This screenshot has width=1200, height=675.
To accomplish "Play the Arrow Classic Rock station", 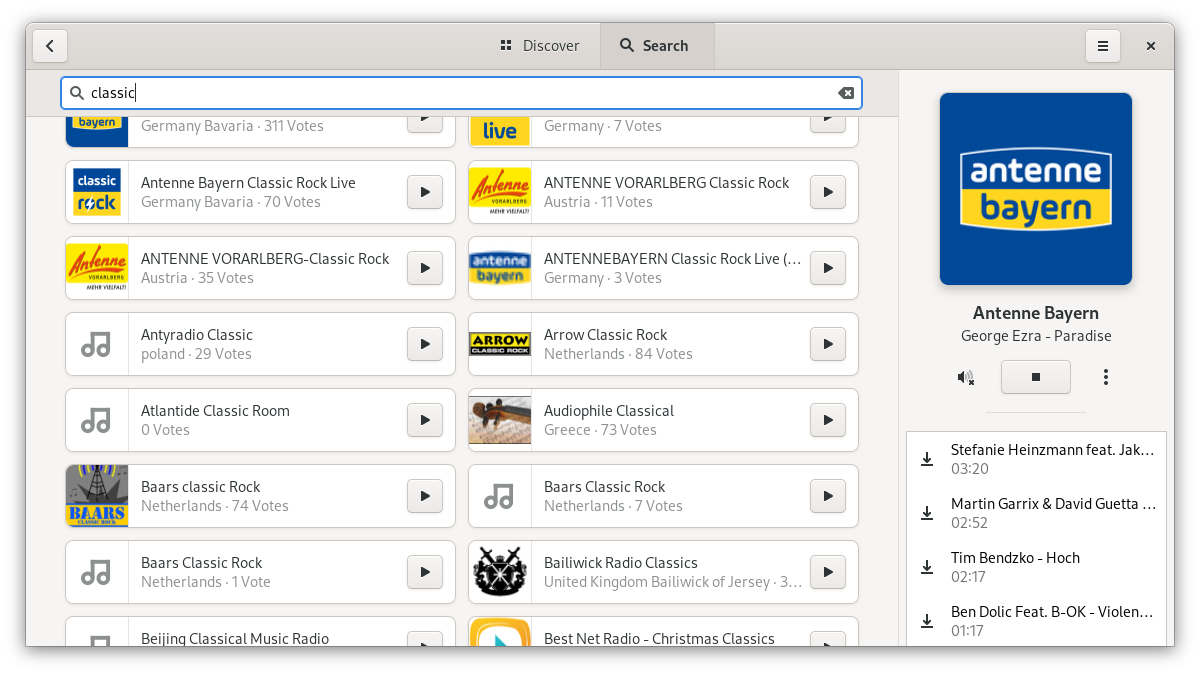I will point(828,344).
